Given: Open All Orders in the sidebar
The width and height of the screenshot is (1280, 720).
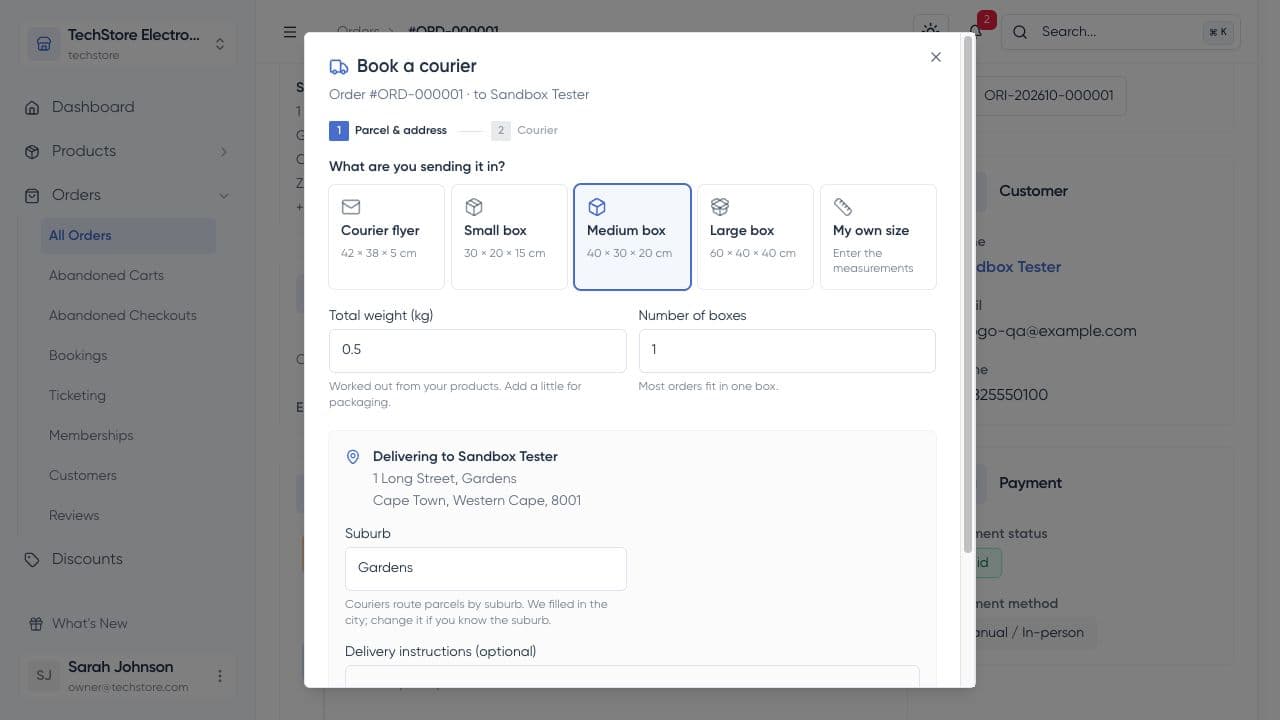Looking at the screenshot, I should [128, 236].
